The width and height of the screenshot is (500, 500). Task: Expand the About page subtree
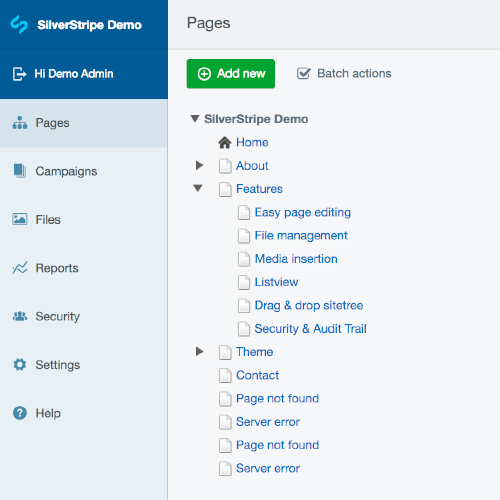[199, 165]
